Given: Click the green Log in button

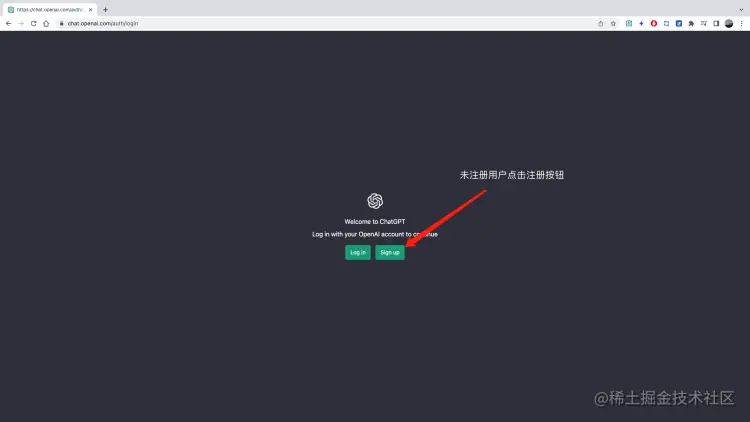Looking at the screenshot, I should (358, 253).
